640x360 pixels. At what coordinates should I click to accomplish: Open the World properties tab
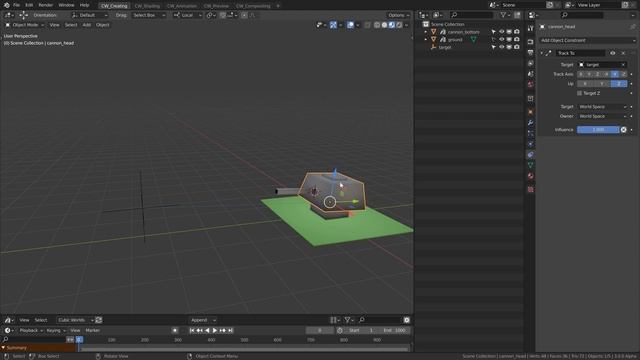coord(530,84)
